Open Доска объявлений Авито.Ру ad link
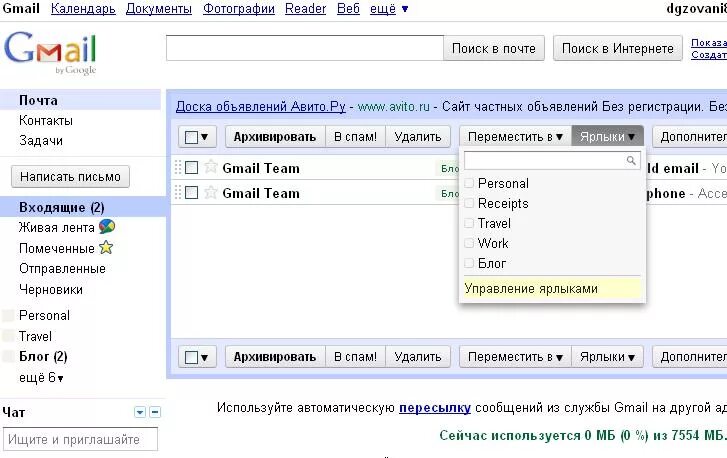This screenshot has height=458, width=727. coord(261,107)
